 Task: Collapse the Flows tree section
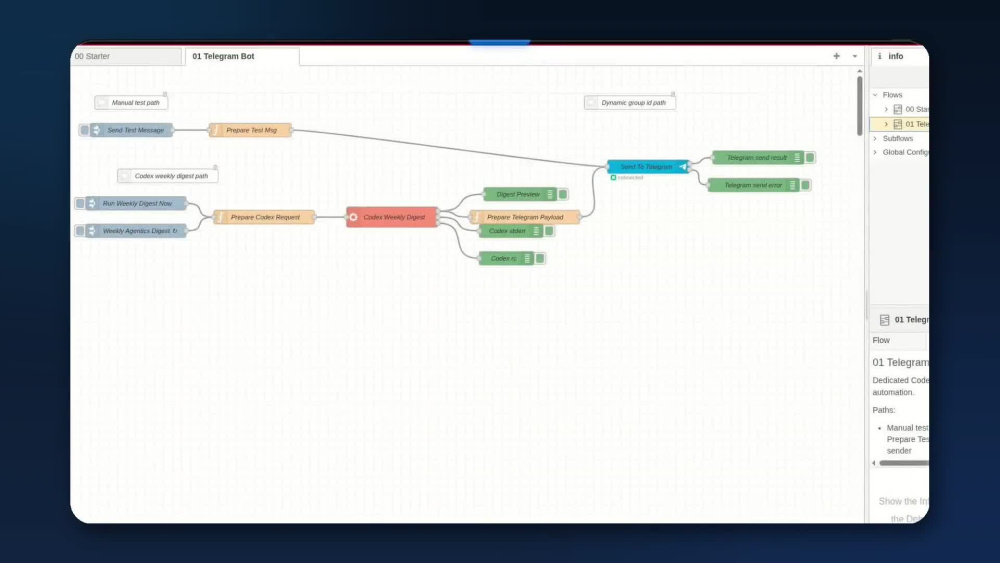(x=876, y=94)
